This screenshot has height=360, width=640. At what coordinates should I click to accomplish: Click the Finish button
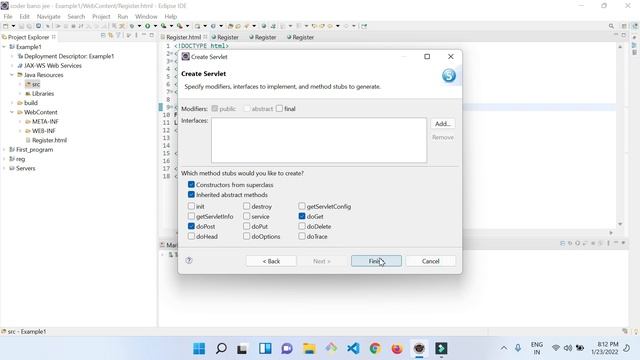coord(376,261)
